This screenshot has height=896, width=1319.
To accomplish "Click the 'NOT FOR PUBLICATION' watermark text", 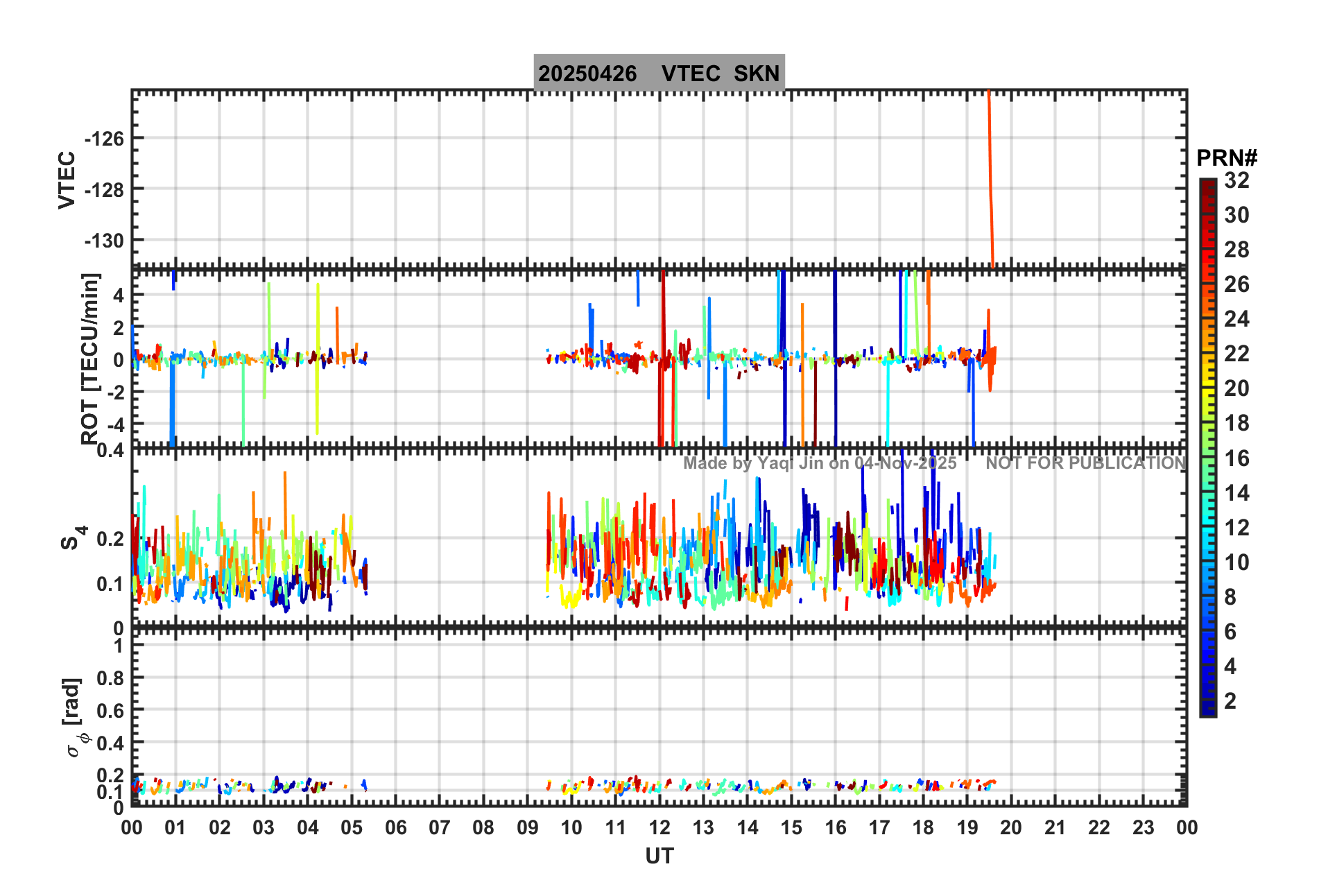I will click(1085, 463).
